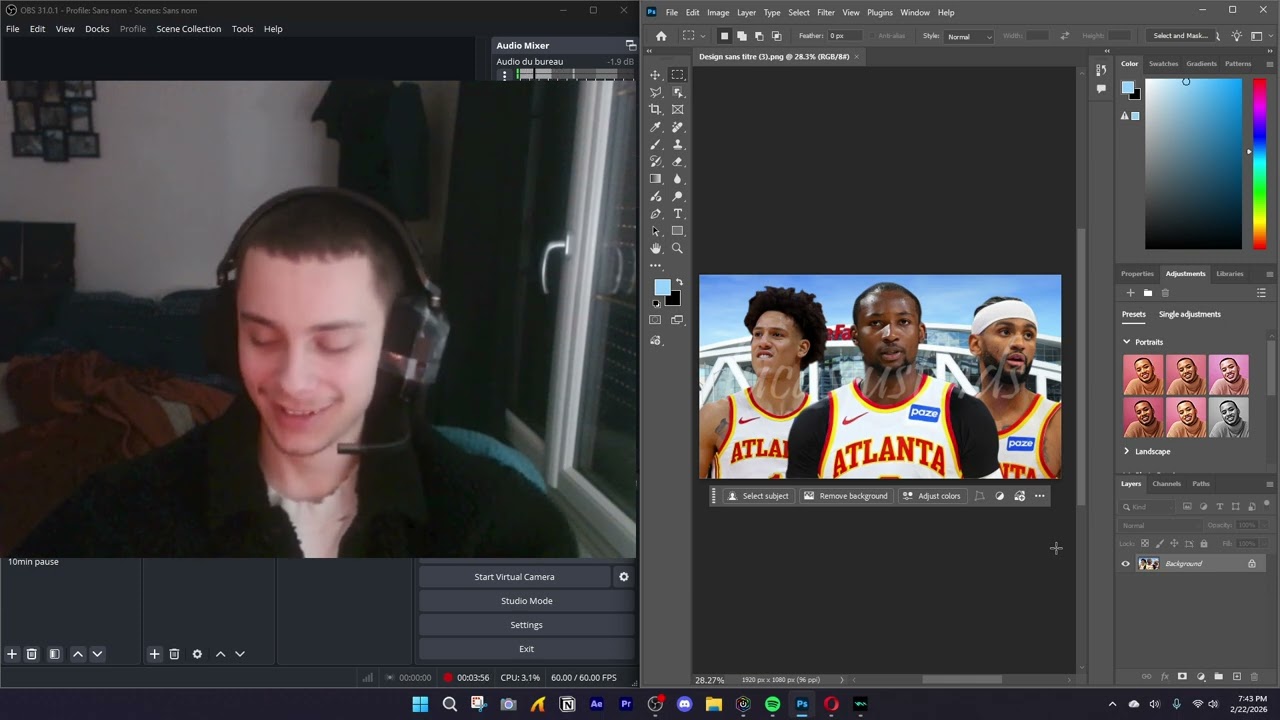Open Scene Collection menu in OBS
The image size is (1280, 720).
point(188,29)
